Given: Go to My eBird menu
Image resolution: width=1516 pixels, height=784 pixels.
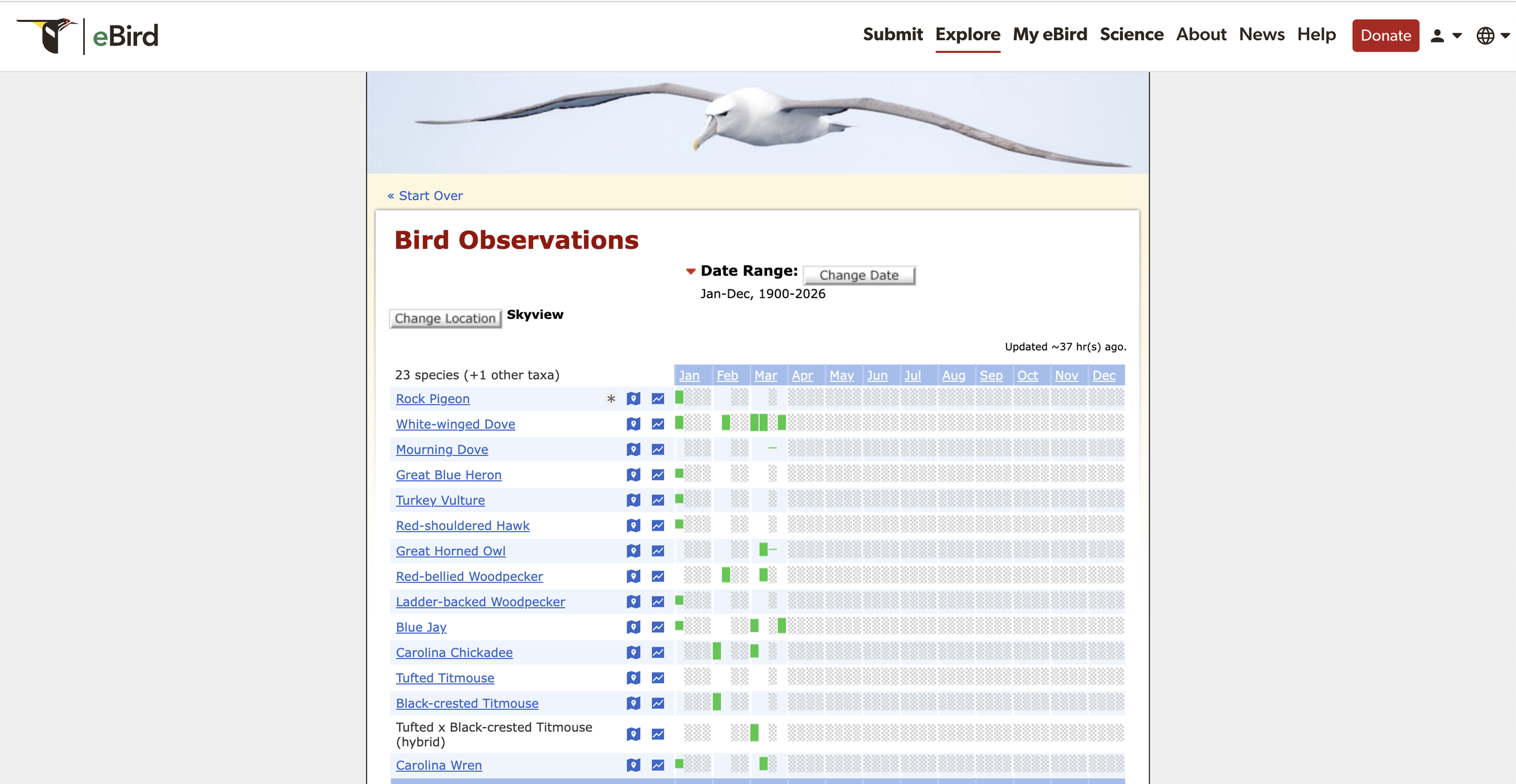Looking at the screenshot, I should [x=1050, y=35].
